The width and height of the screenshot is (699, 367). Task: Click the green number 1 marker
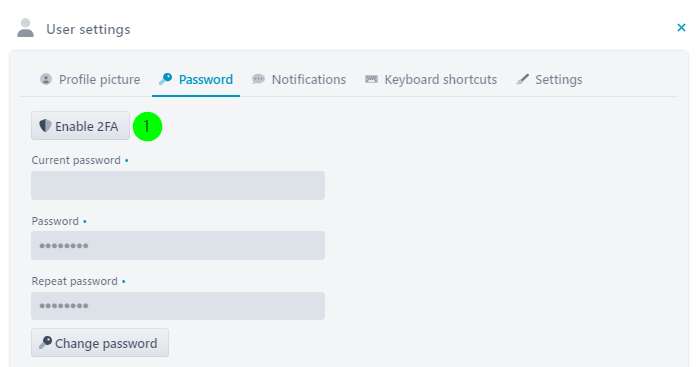[147, 127]
